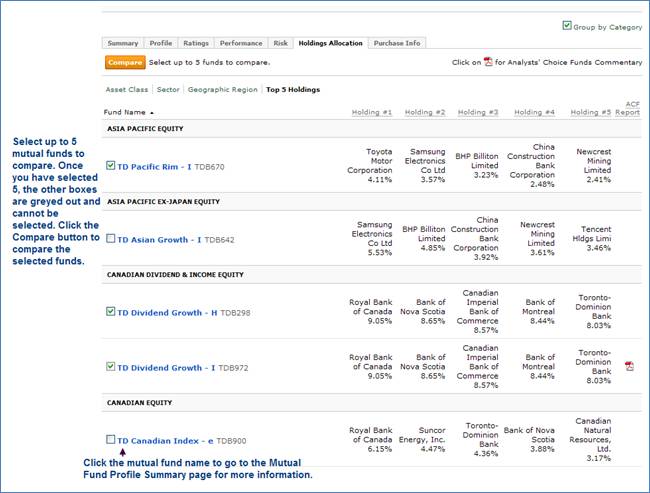Click the China Construction Bank Corporation 2.48% cell
650x493 pixels.
pyautogui.click(x=531, y=165)
